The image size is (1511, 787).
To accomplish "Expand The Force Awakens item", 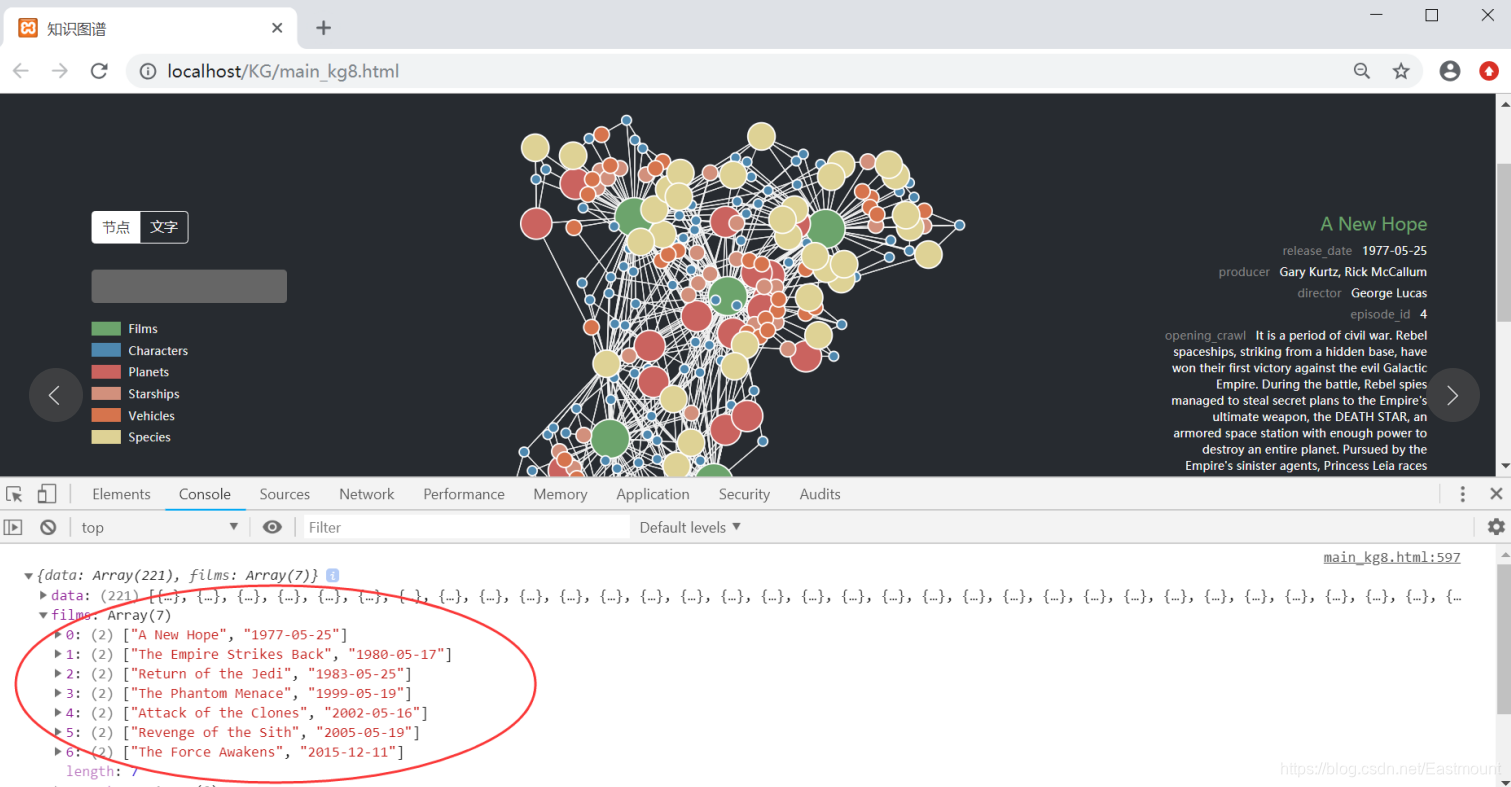I will [x=58, y=752].
